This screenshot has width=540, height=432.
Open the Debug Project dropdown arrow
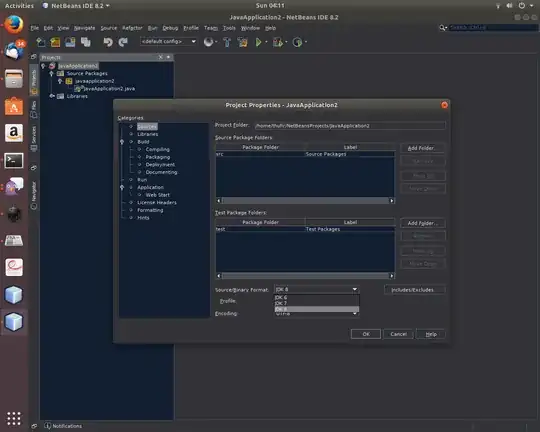(286, 42)
